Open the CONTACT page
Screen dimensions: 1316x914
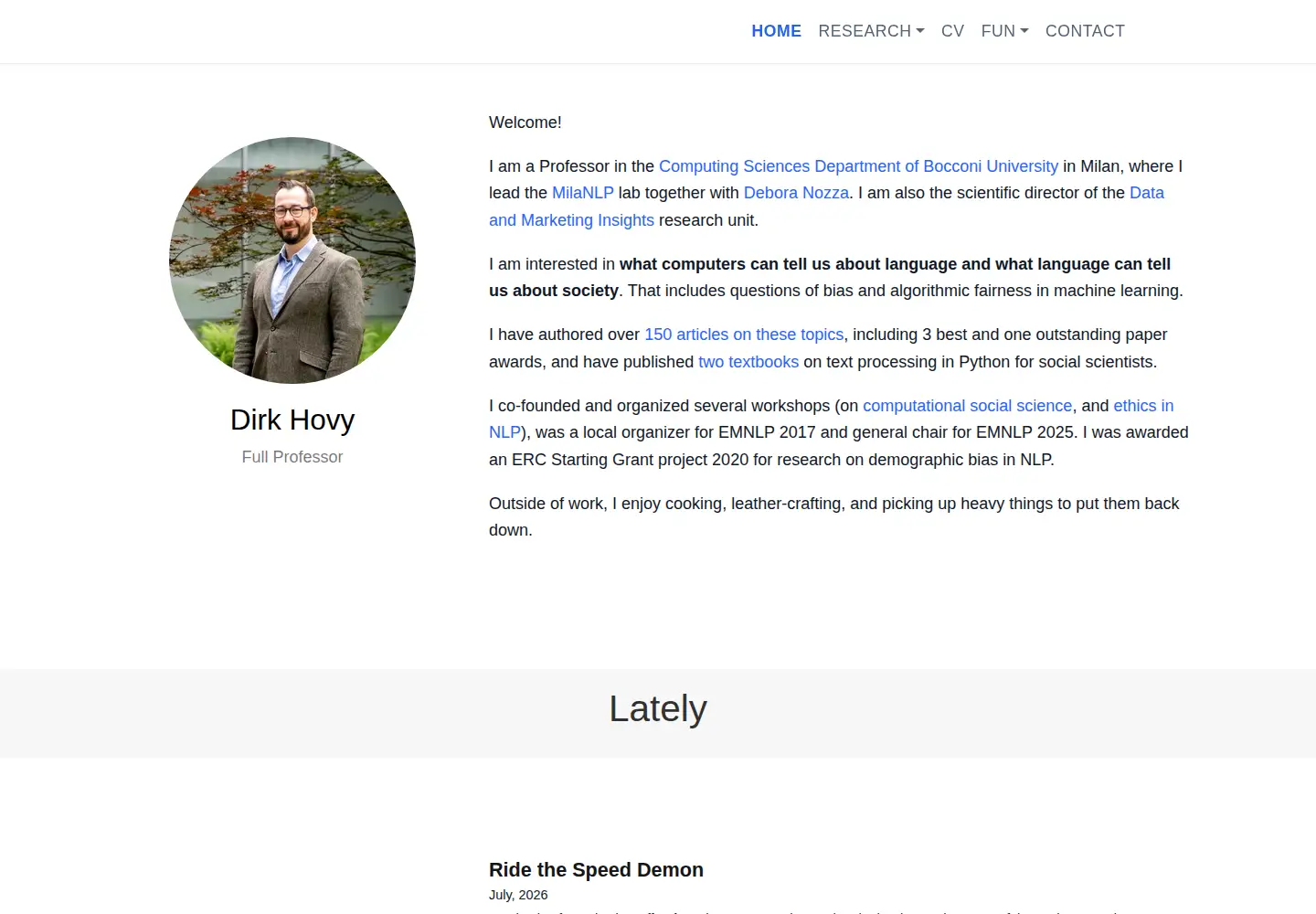tap(1085, 31)
